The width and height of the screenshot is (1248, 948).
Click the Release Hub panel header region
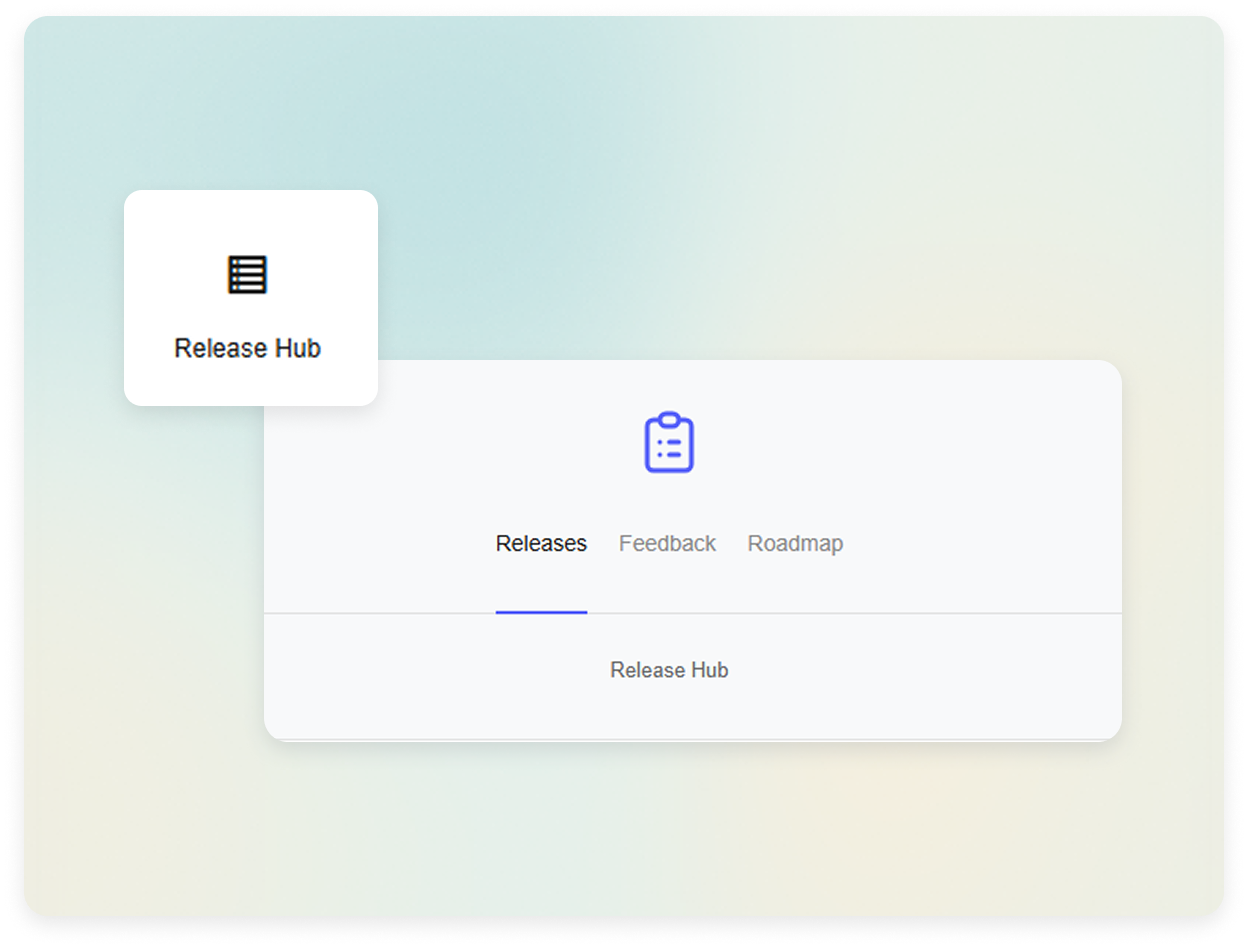coord(693,450)
